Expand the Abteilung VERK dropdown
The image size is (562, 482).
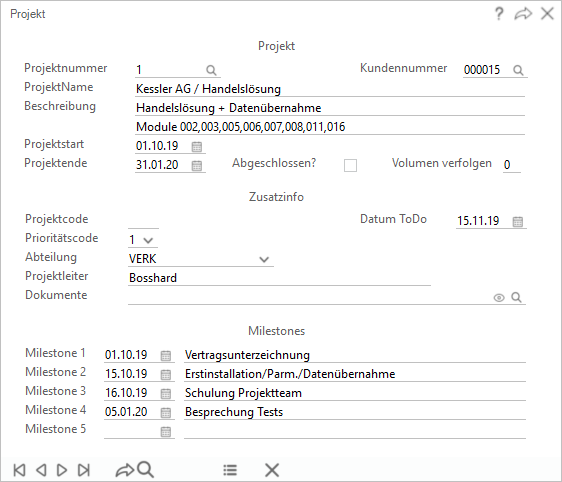[264, 259]
